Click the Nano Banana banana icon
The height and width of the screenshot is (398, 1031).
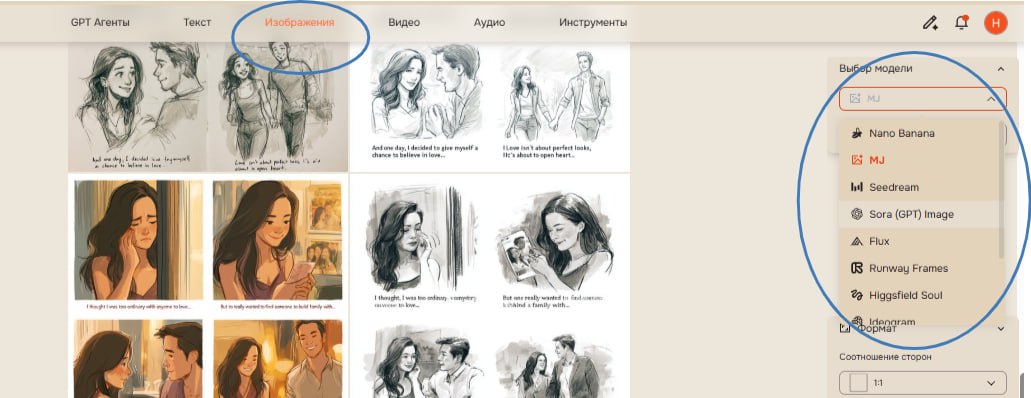tap(856, 133)
